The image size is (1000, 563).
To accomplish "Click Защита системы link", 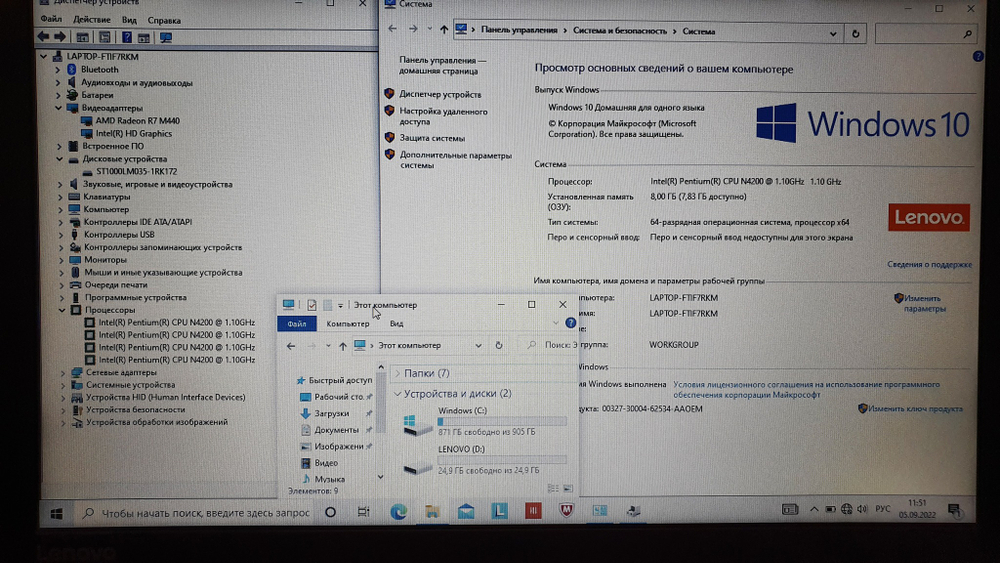I will click(432, 138).
